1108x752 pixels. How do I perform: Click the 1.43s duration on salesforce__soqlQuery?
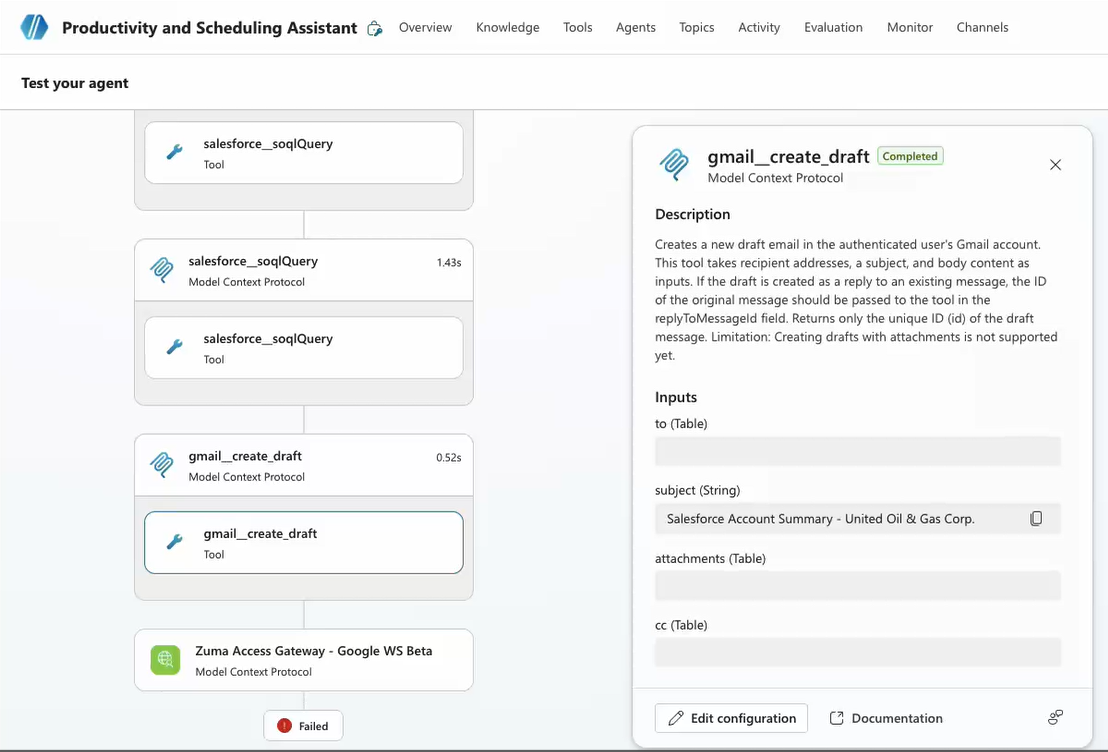tap(449, 262)
